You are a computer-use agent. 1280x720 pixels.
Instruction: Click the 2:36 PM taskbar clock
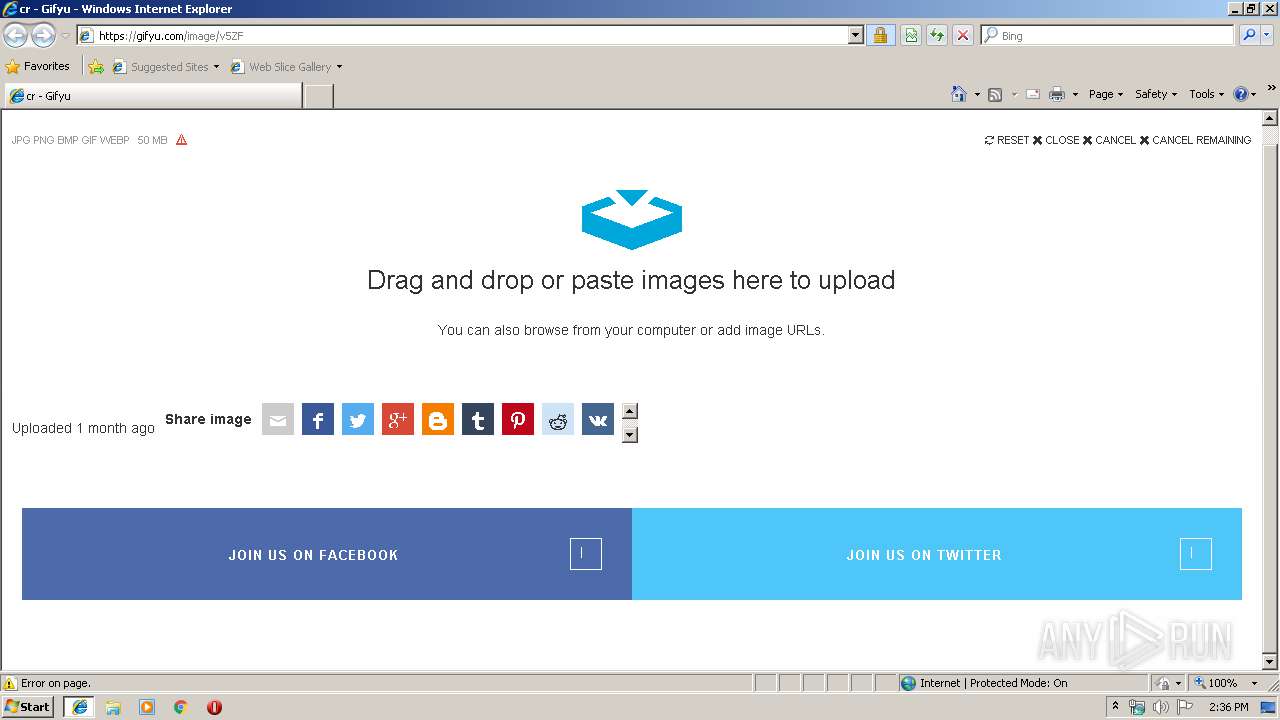(1228, 707)
